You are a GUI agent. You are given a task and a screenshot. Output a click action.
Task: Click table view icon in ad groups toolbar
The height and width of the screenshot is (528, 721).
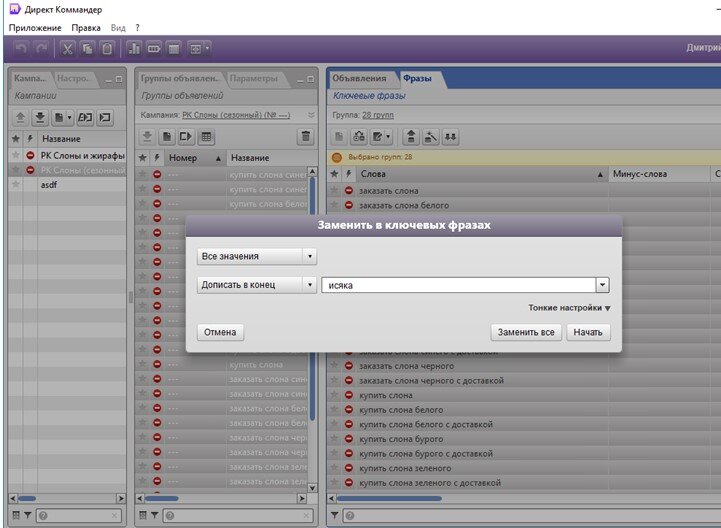(206, 137)
